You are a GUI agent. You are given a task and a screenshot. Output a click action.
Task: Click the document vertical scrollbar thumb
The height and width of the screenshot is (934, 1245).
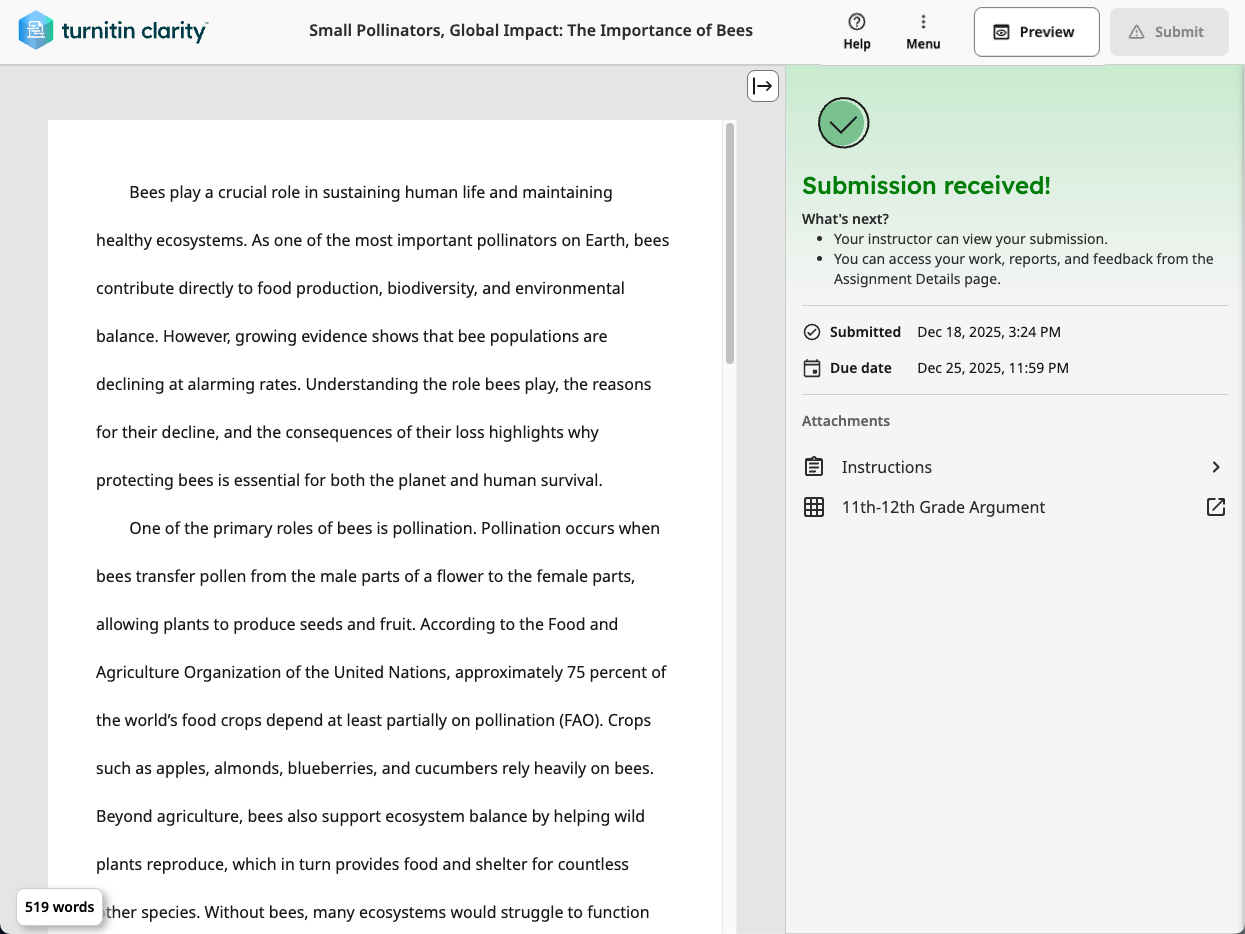(730, 243)
